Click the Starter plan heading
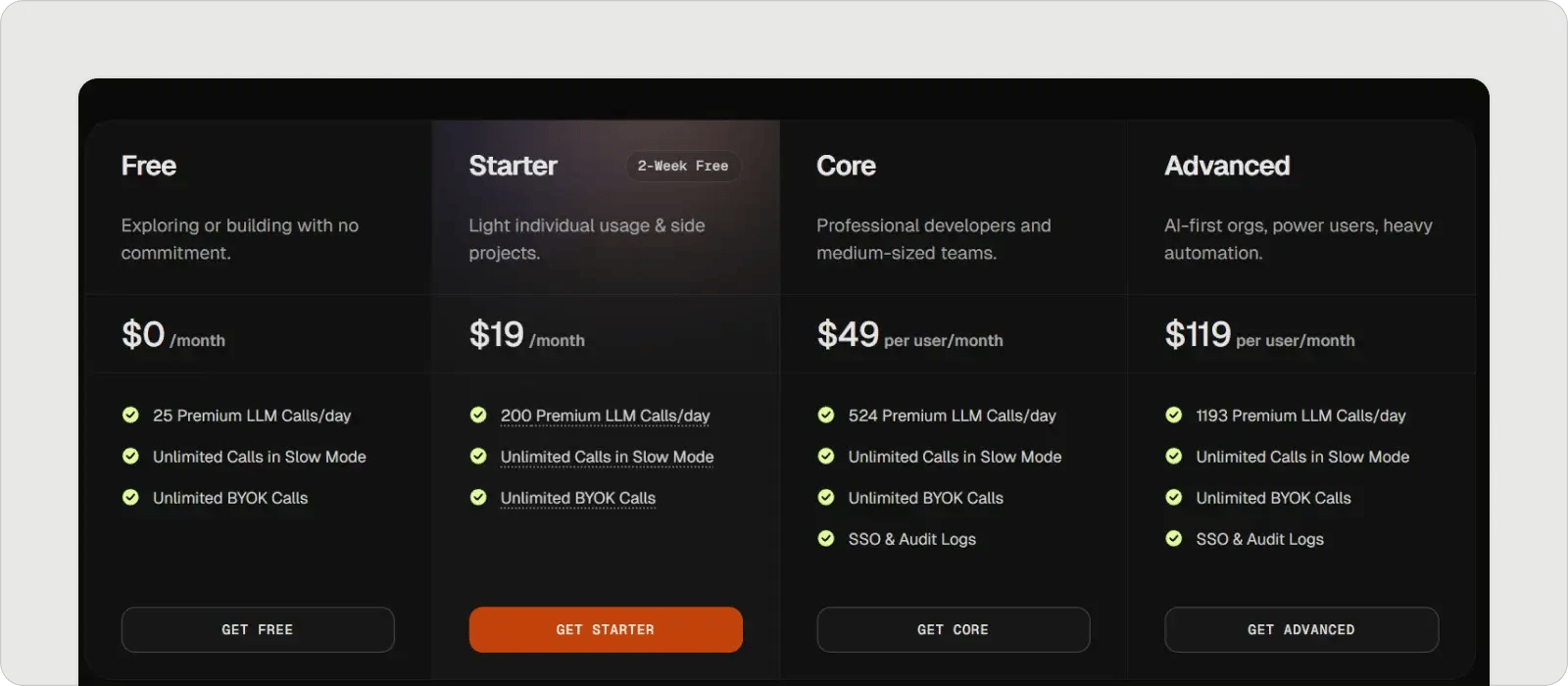 [513, 166]
